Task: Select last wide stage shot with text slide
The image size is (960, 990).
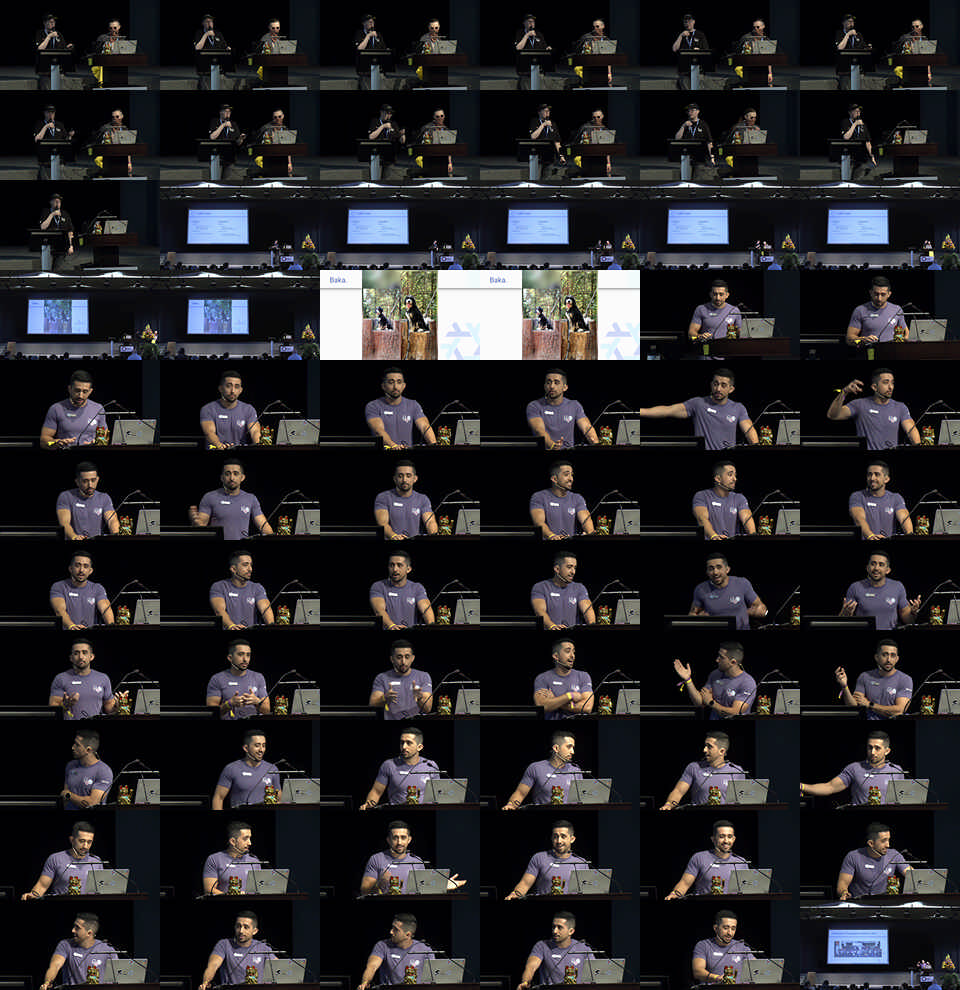Action: pos(880,225)
